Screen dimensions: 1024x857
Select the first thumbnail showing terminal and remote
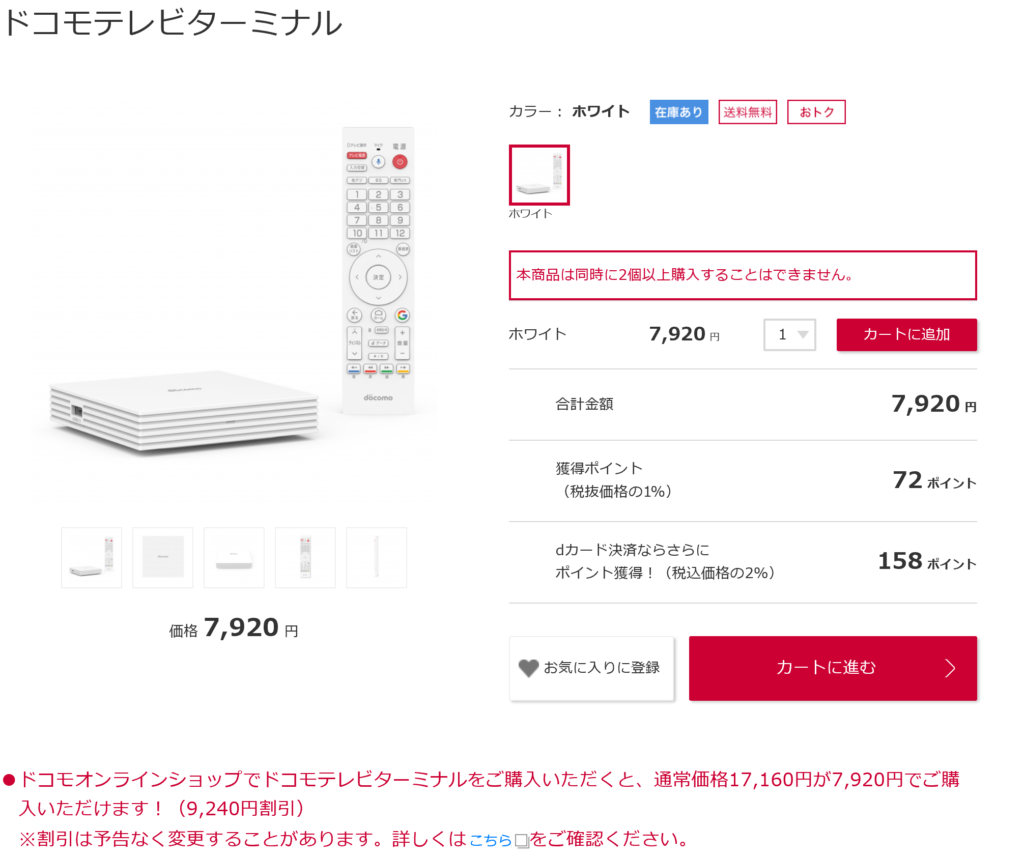[90, 557]
